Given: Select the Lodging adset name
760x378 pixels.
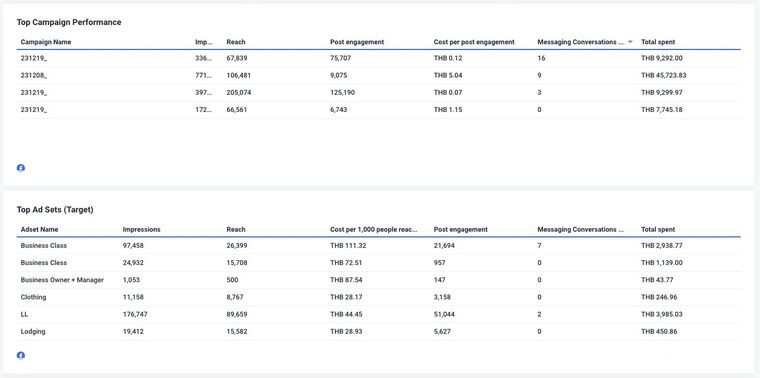Looking at the screenshot, I should 33,332.
